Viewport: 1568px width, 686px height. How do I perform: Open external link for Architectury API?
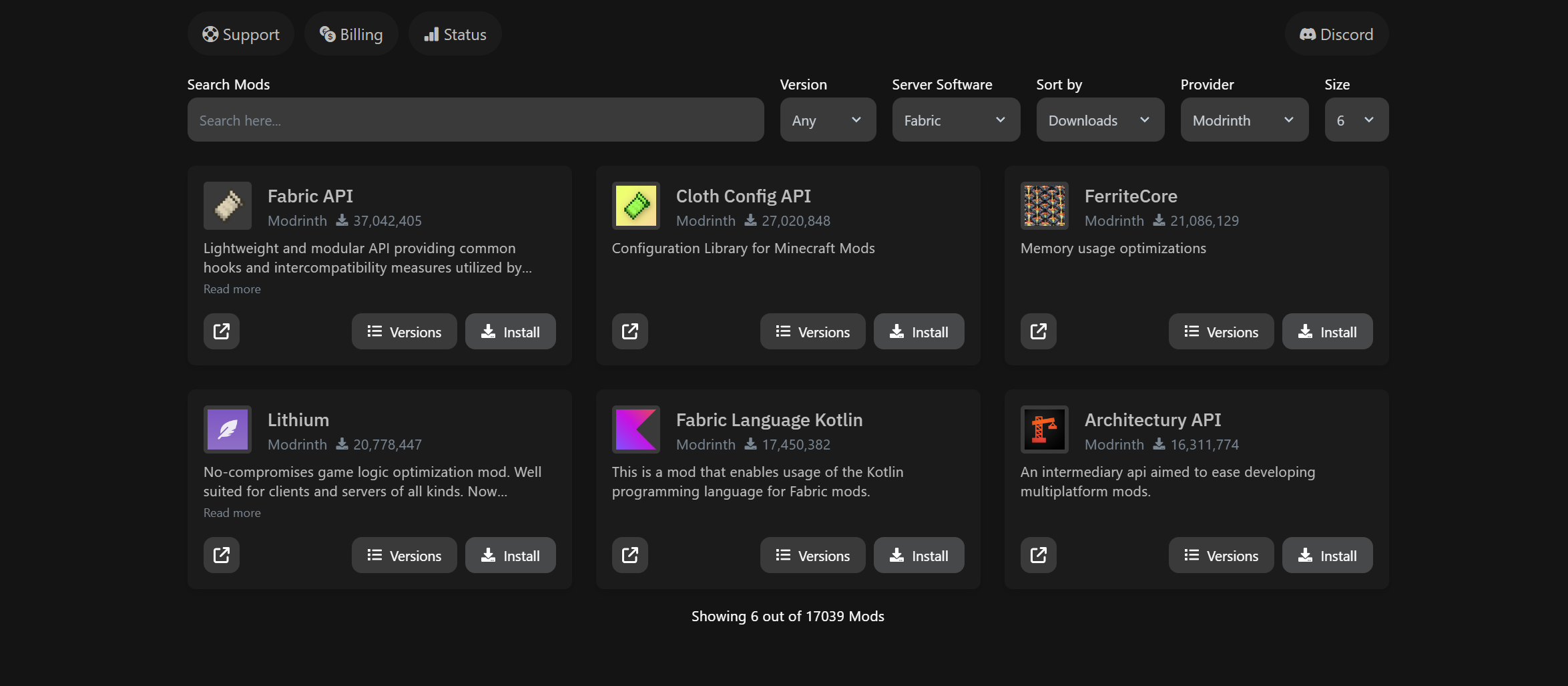click(x=1039, y=555)
